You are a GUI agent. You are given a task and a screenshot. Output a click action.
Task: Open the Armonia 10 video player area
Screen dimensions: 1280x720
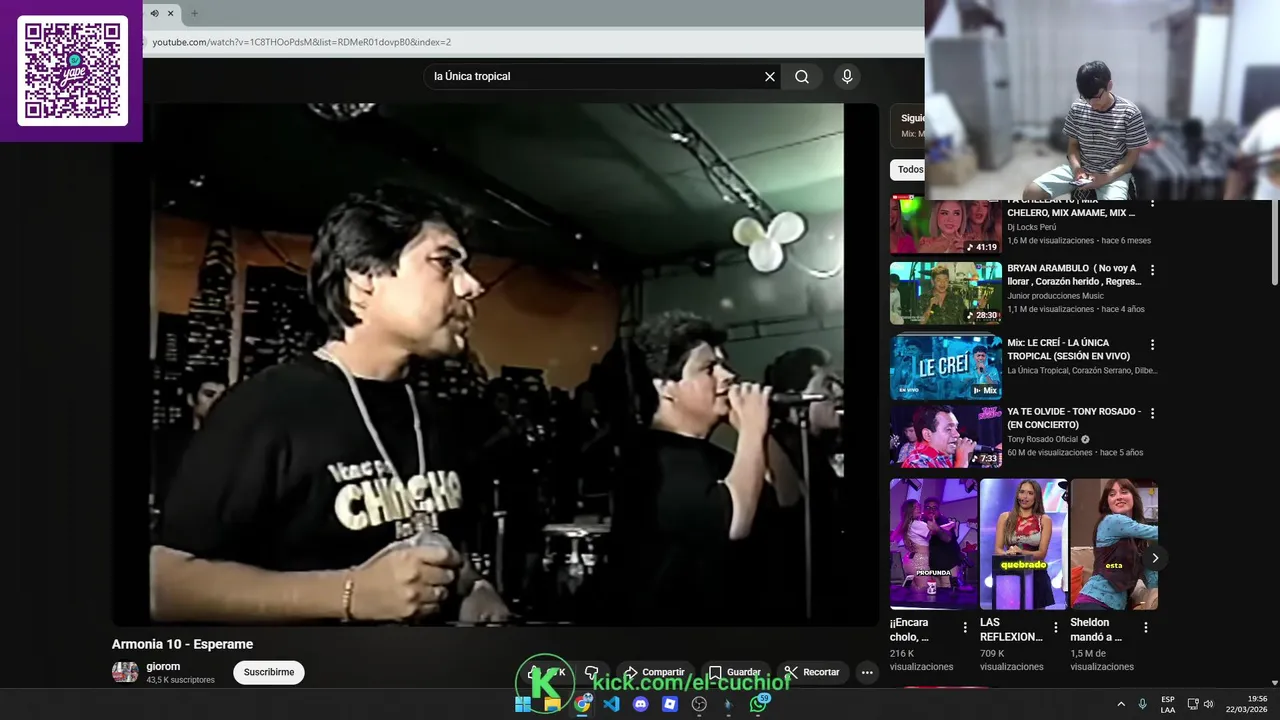[495, 364]
